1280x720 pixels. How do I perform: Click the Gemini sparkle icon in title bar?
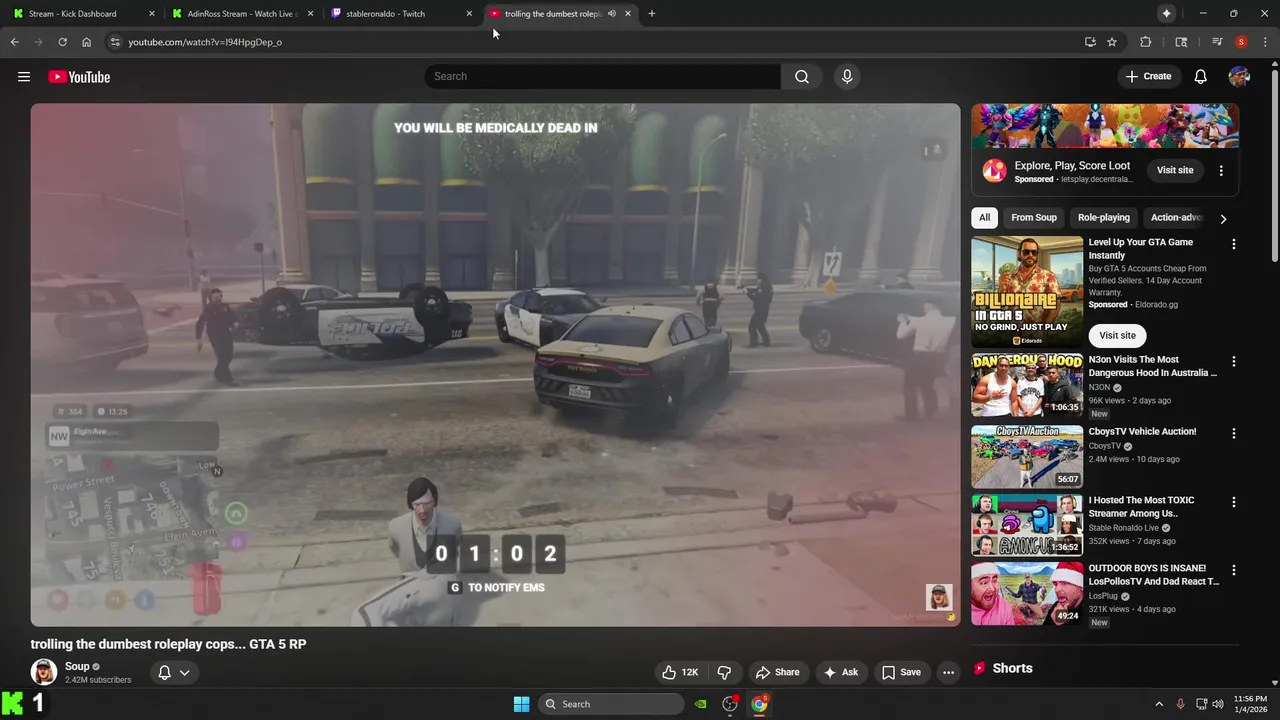coord(1166,13)
